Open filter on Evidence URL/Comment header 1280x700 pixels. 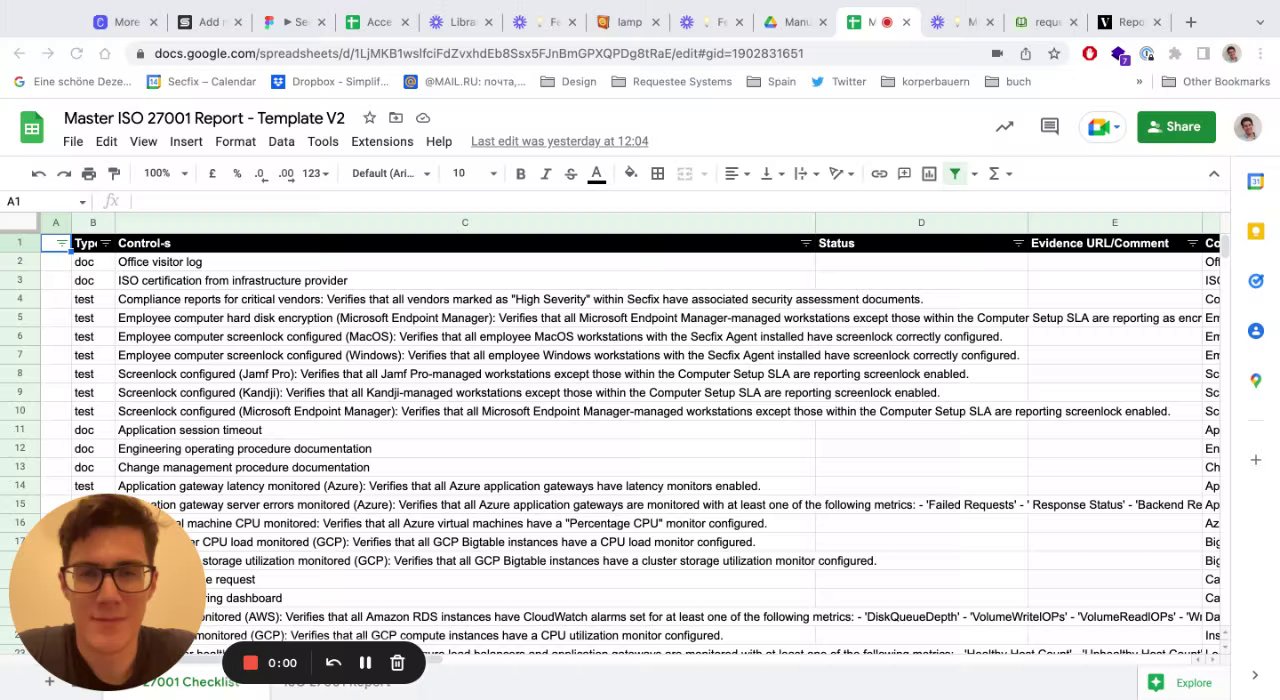point(1192,243)
